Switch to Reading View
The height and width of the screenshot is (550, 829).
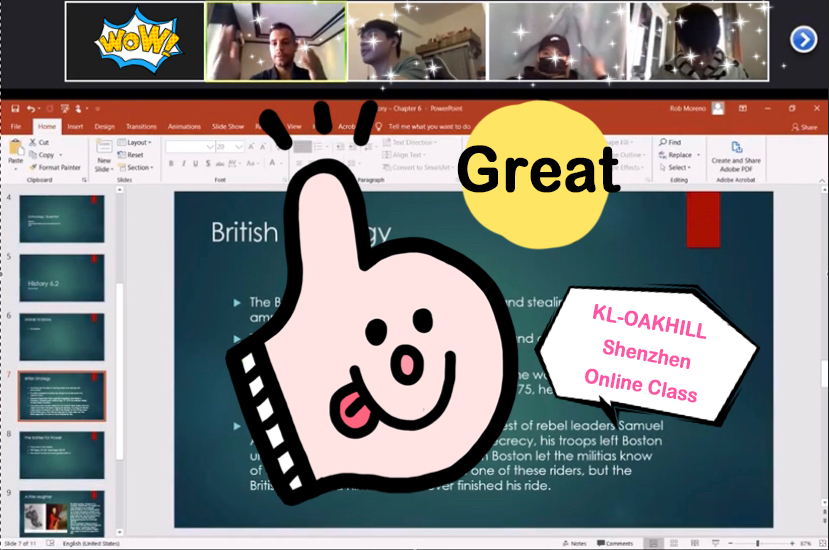click(x=695, y=543)
